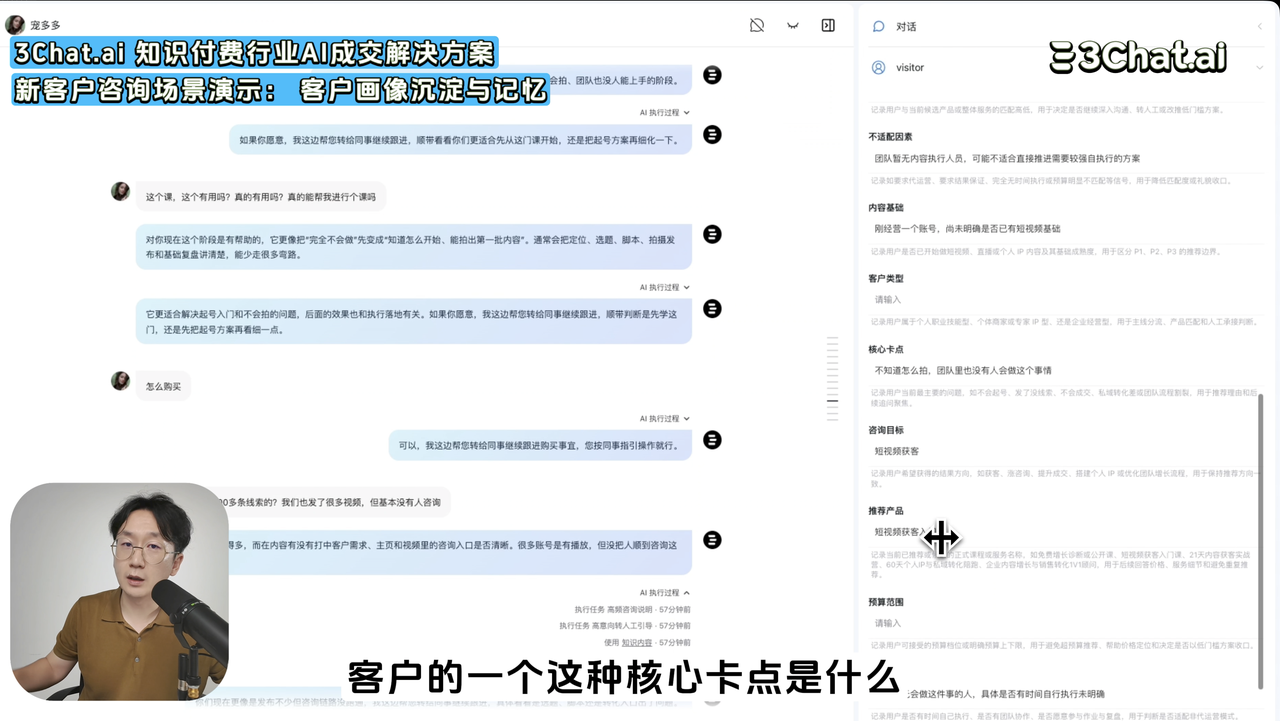This screenshot has height=721, width=1280.
Task: Click AI avatar beside '咨询入口是否清晰' reply
Action: pos(712,540)
